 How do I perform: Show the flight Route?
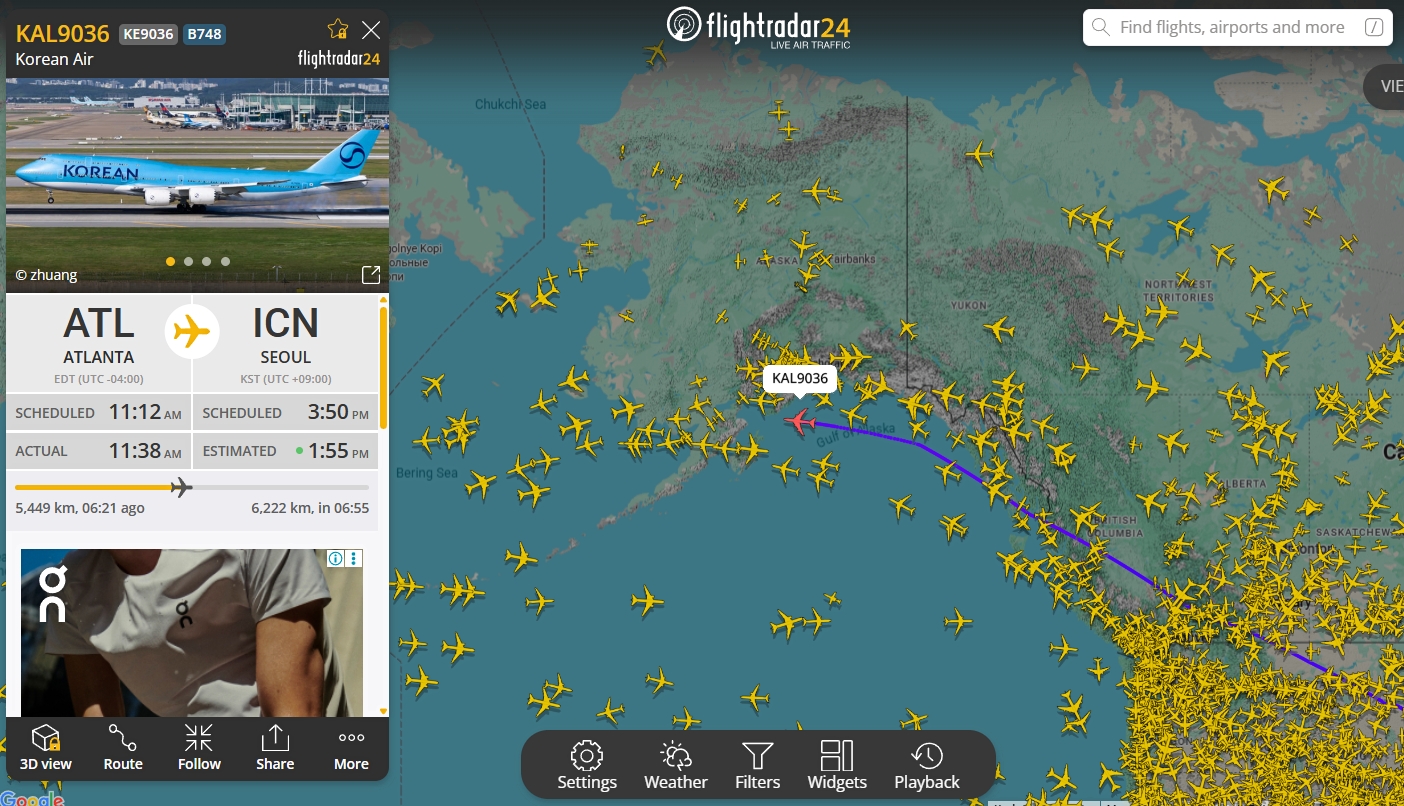click(123, 748)
